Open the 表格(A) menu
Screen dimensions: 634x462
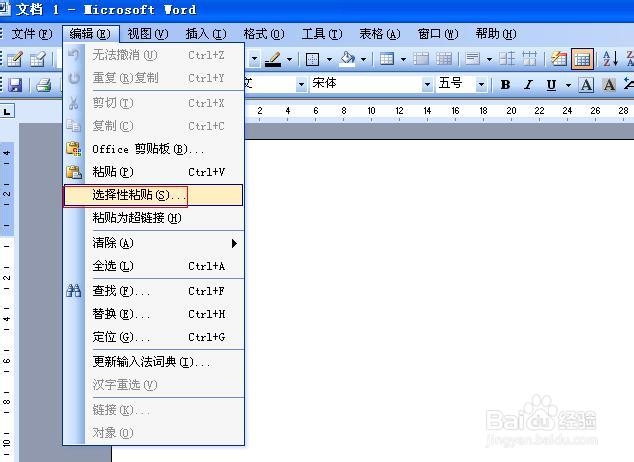(x=380, y=34)
